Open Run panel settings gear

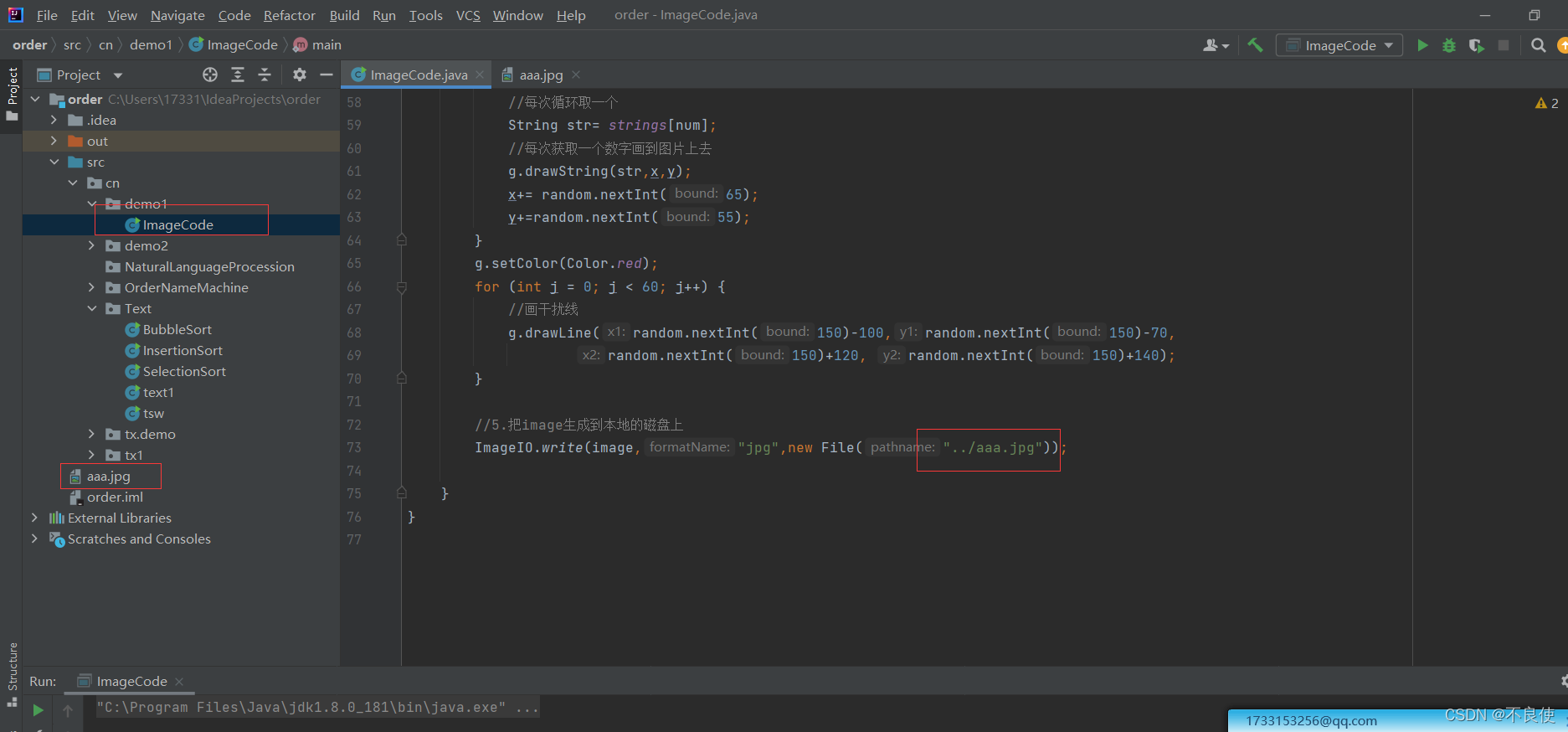1564,681
